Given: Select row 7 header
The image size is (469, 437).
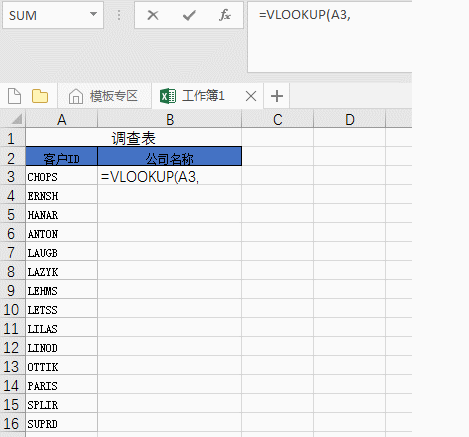Looking at the screenshot, I should tap(13, 252).
